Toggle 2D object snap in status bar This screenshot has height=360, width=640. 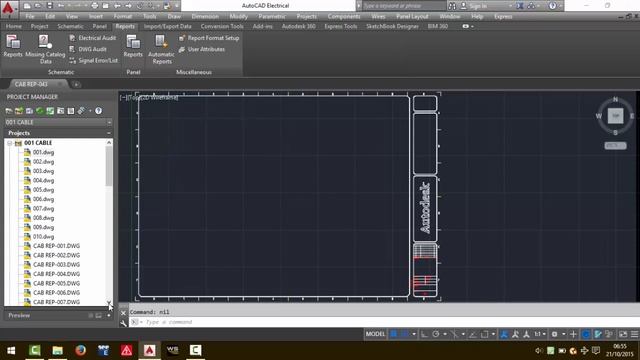(x=484, y=334)
